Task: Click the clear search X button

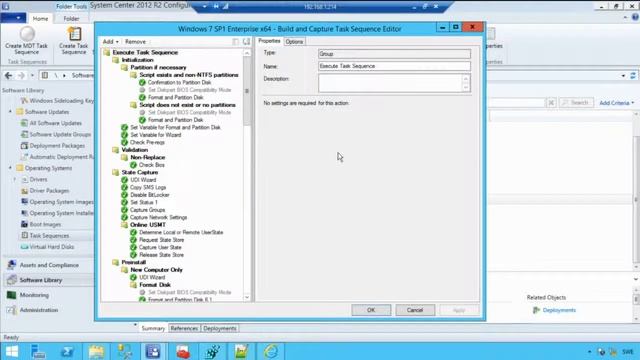Action: pyautogui.click(x=551, y=103)
